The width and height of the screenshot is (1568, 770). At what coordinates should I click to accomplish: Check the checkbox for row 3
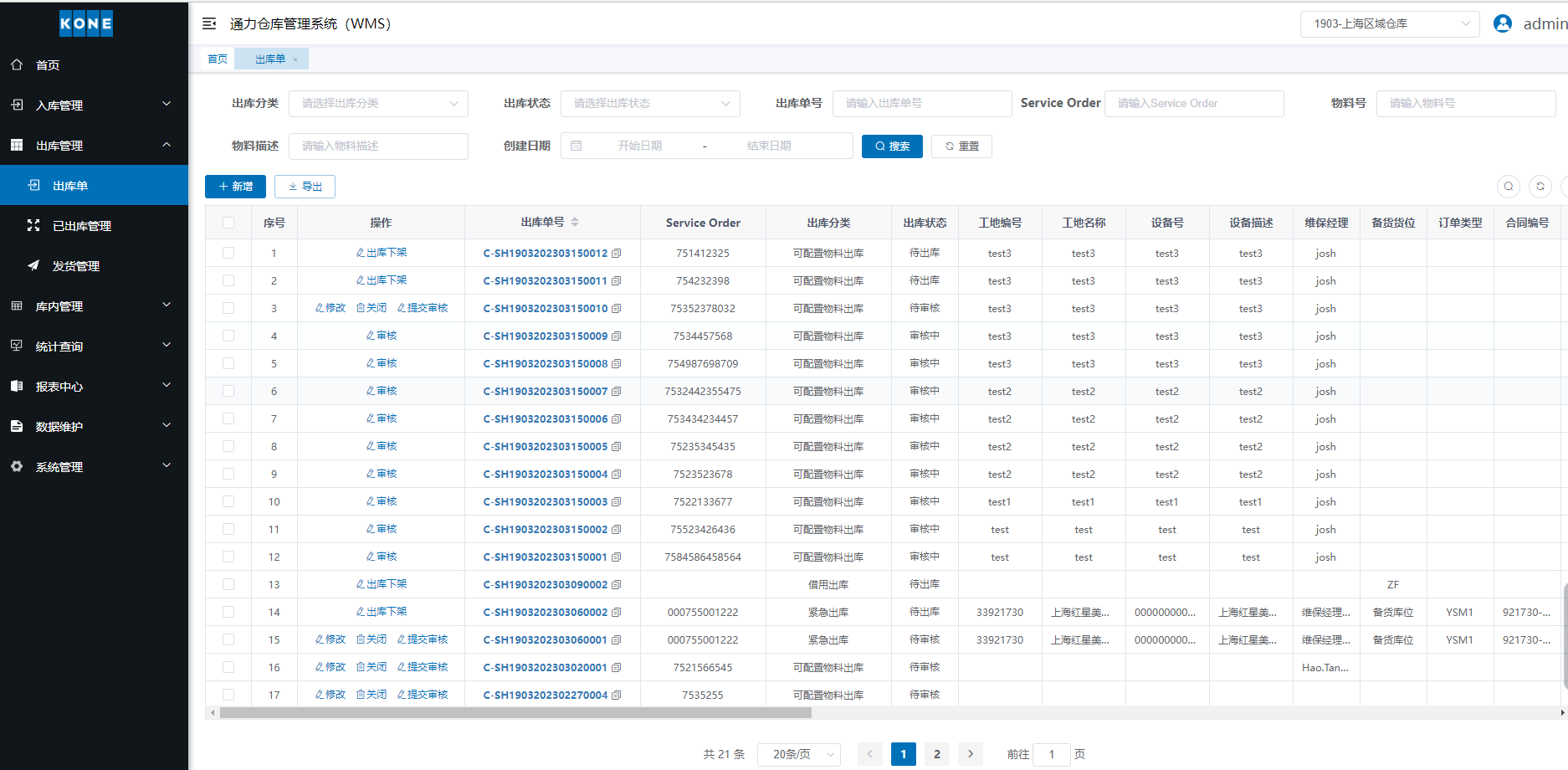pos(228,308)
